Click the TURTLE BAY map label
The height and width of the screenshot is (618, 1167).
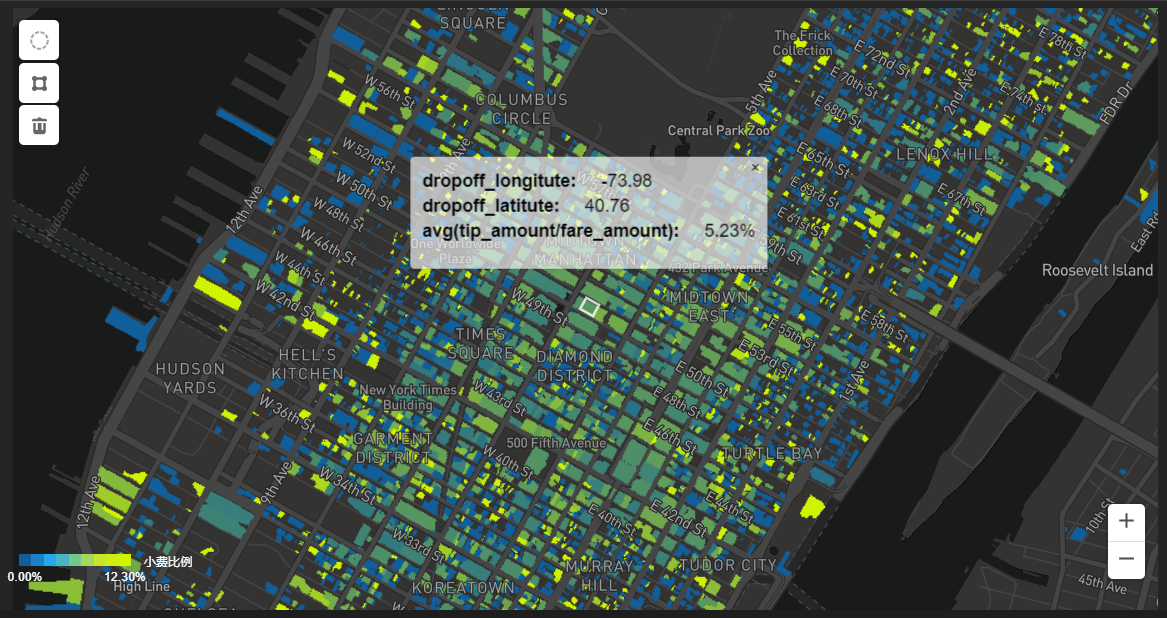tap(773, 453)
